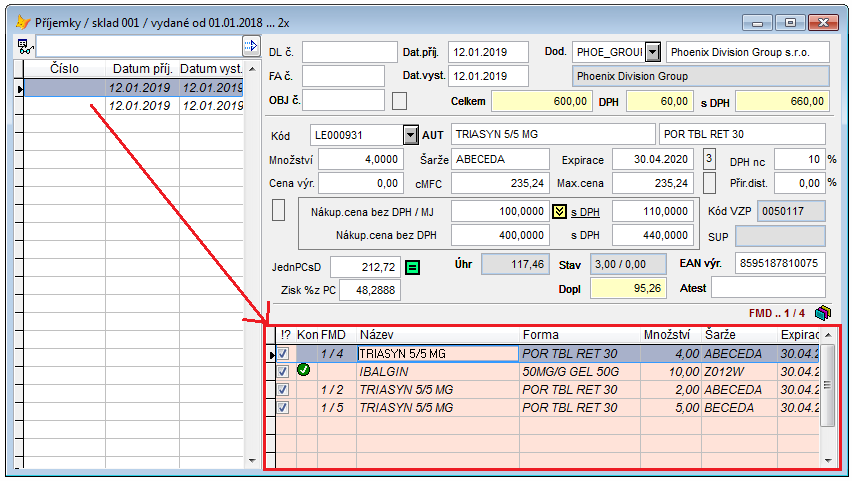This screenshot has height=481, width=852.
Task: Click the green checkmark icon in IBALGIN row
Action: 304,371
